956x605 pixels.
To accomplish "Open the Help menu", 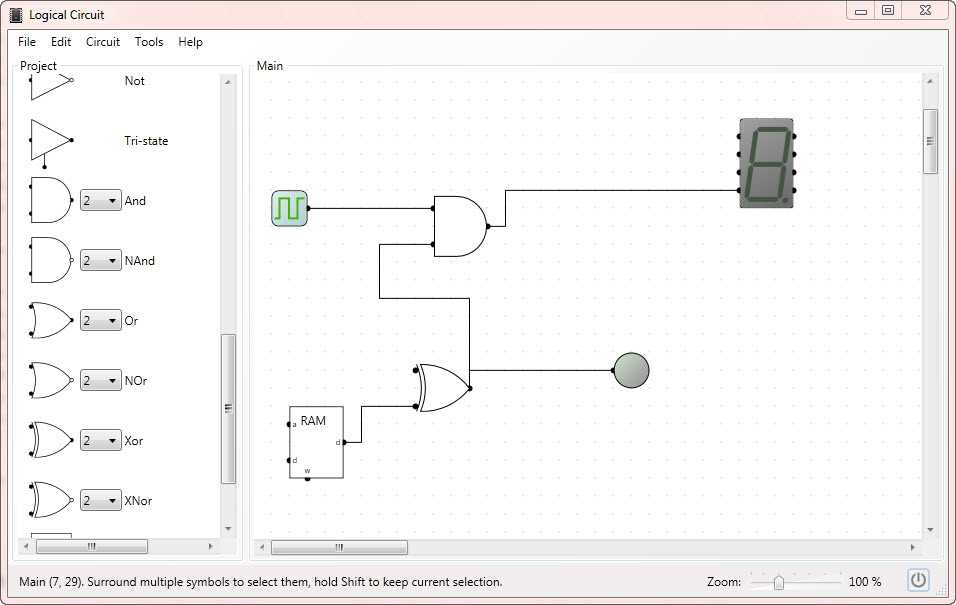I will tap(190, 41).
